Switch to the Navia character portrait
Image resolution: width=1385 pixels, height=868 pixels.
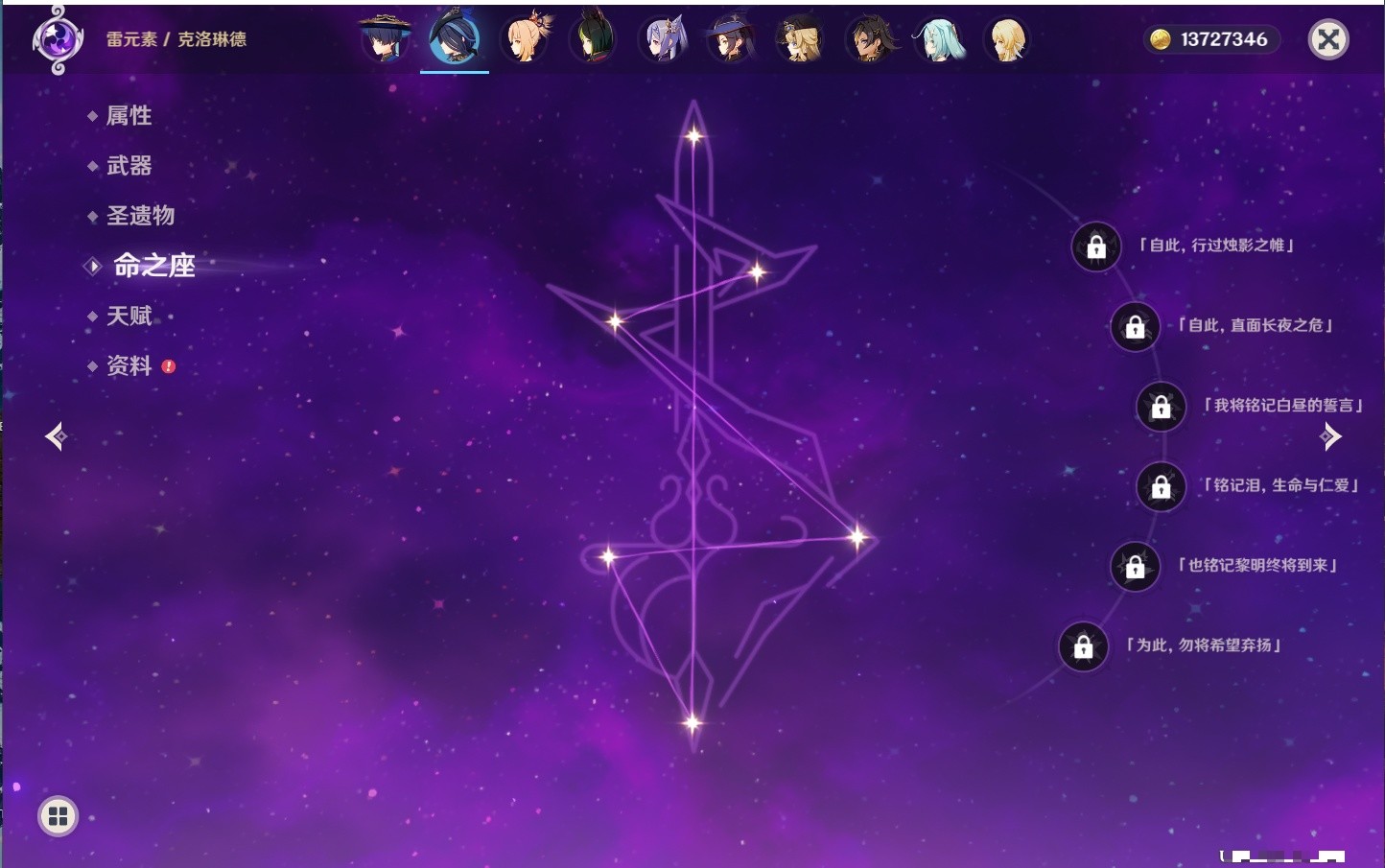point(801,38)
